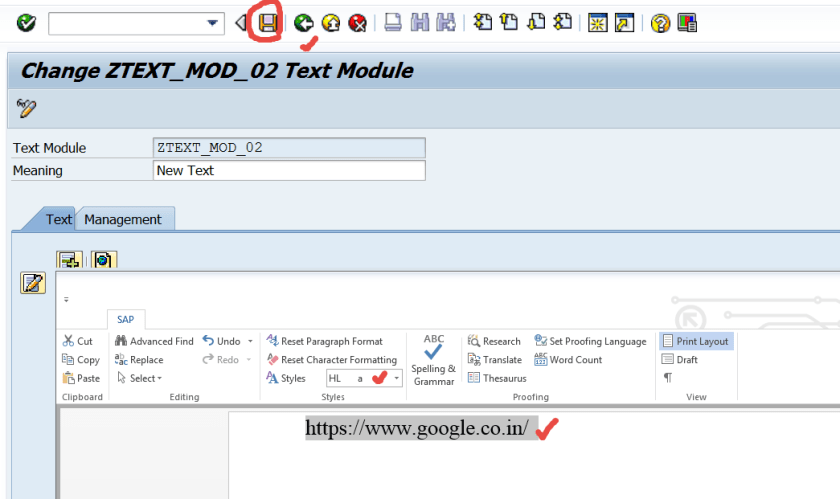Click Paste in Clipboard group
The image size is (840, 499).
(81, 378)
